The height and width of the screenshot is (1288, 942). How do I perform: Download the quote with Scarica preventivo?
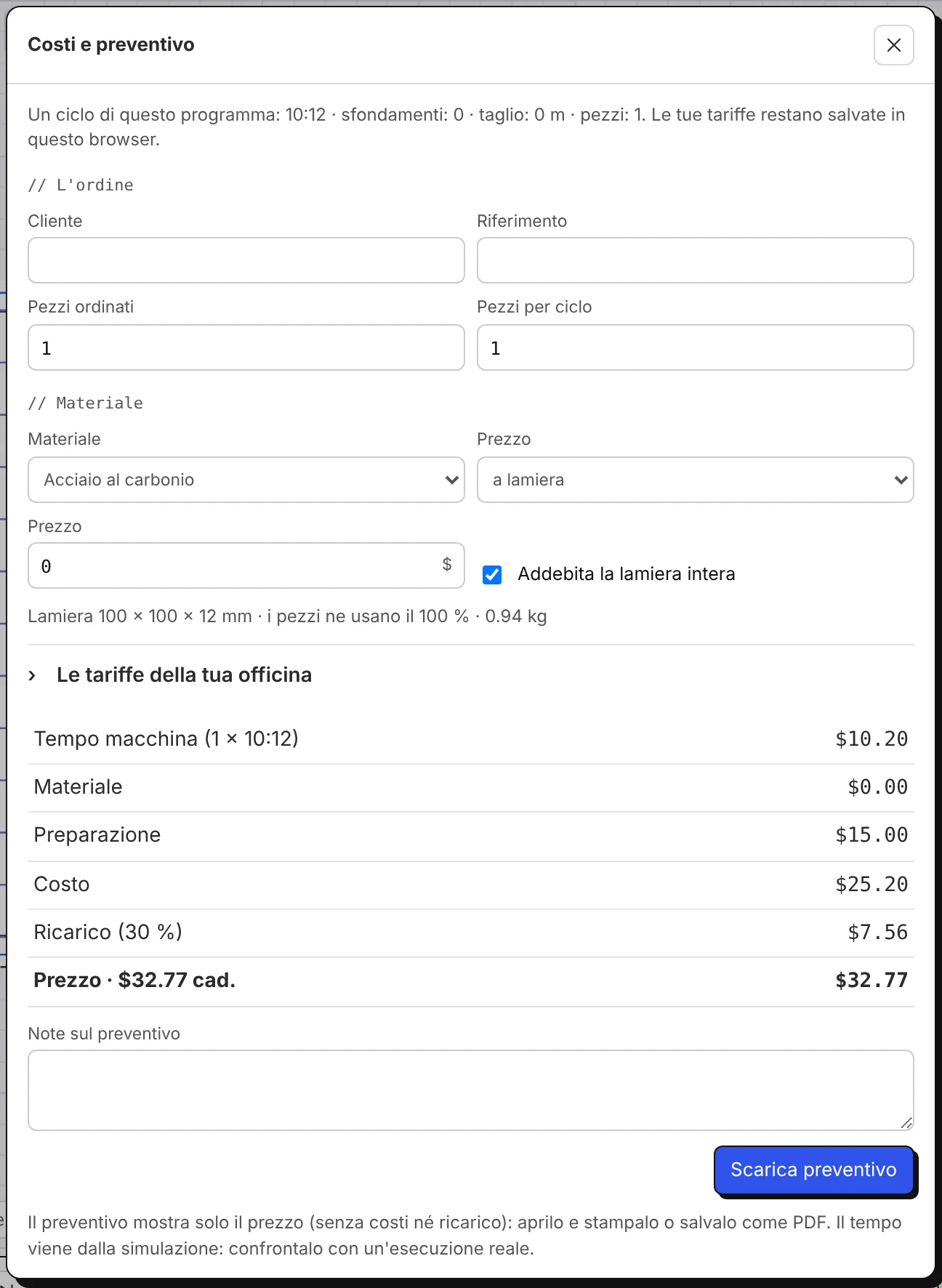pyautogui.click(x=813, y=1170)
